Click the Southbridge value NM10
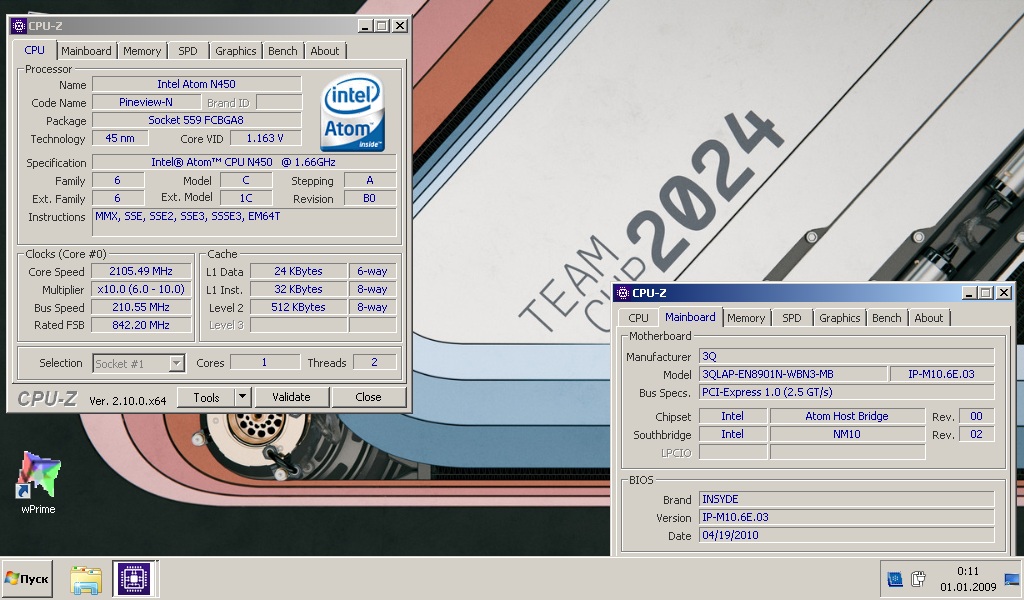This screenshot has width=1024, height=600. tap(847, 434)
